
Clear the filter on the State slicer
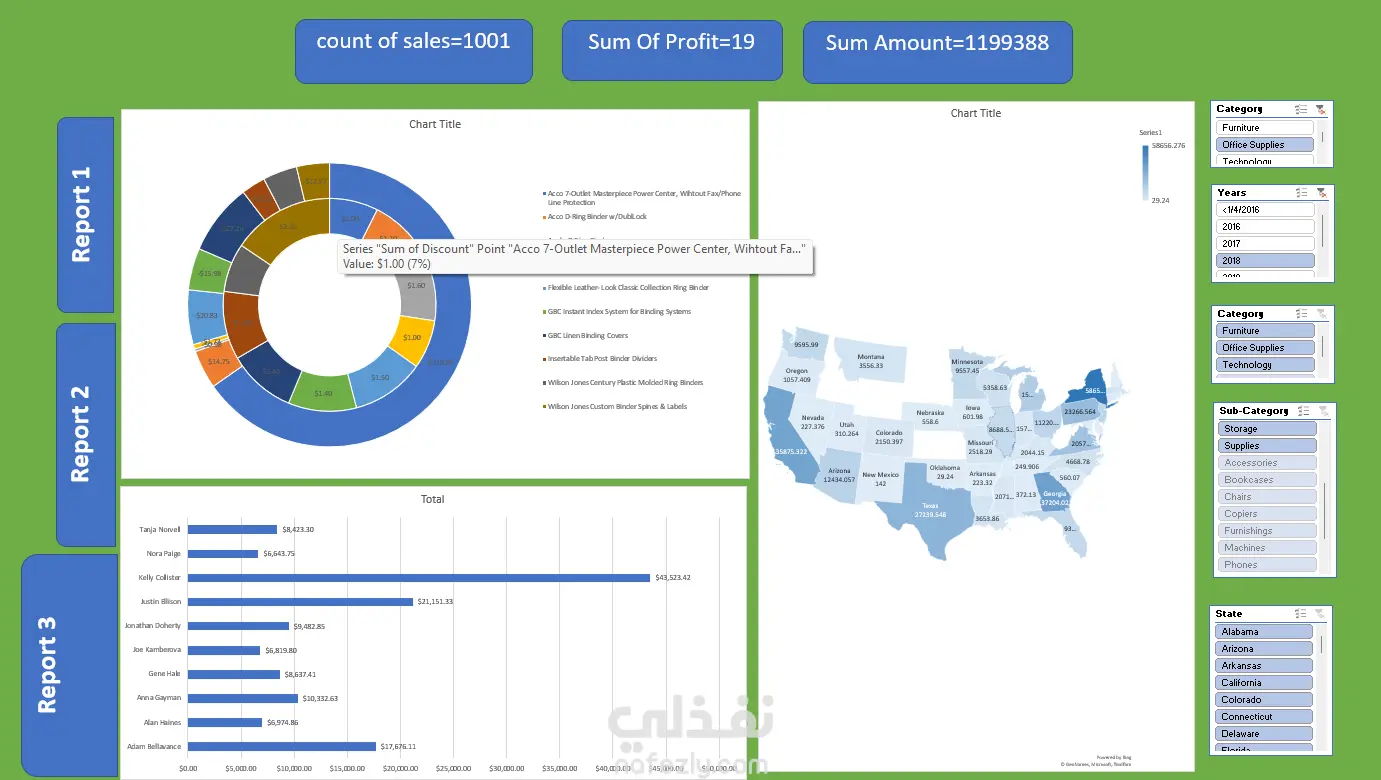click(1320, 614)
